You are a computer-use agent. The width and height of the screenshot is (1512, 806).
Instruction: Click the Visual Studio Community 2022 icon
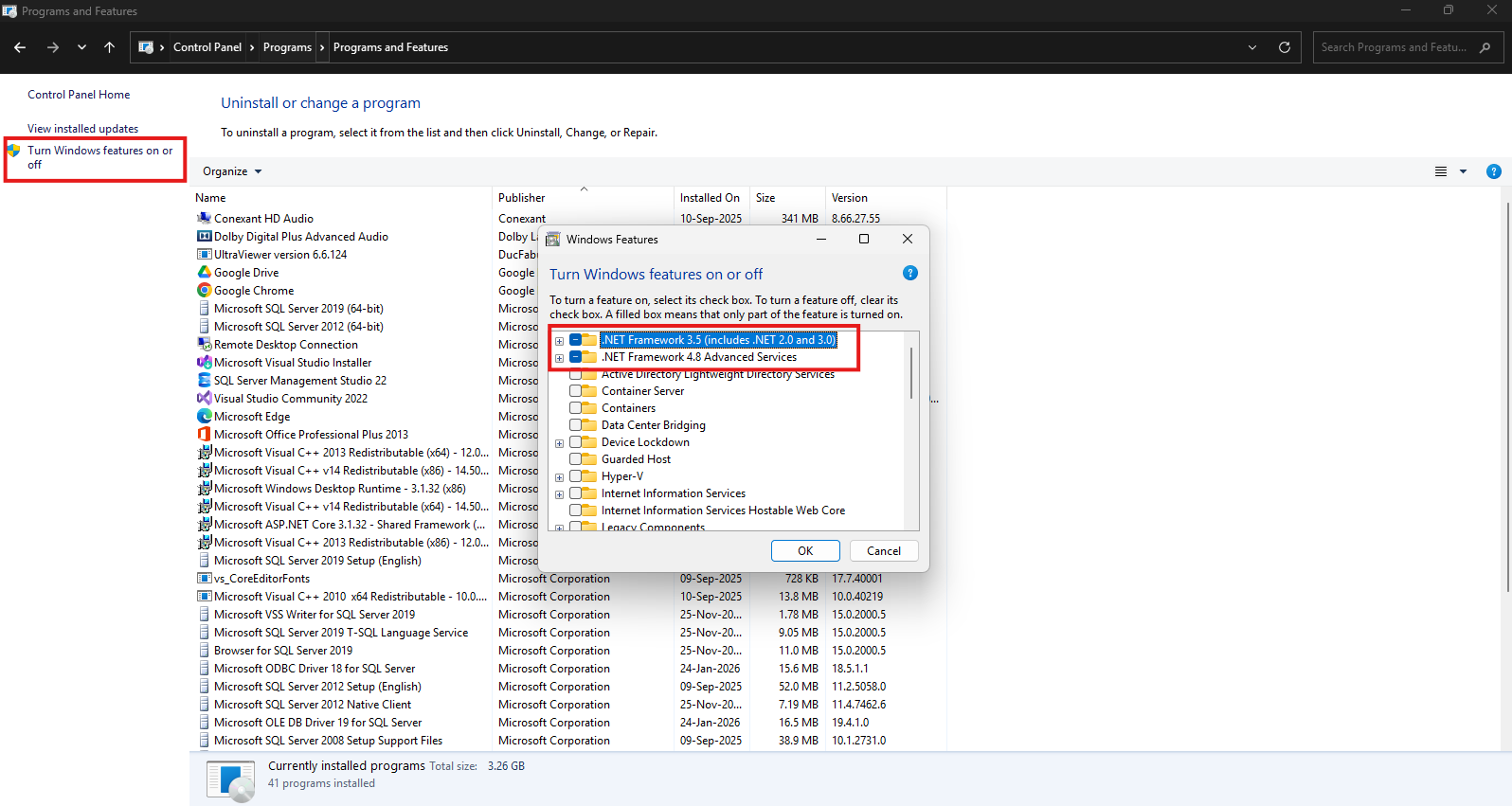(x=204, y=399)
